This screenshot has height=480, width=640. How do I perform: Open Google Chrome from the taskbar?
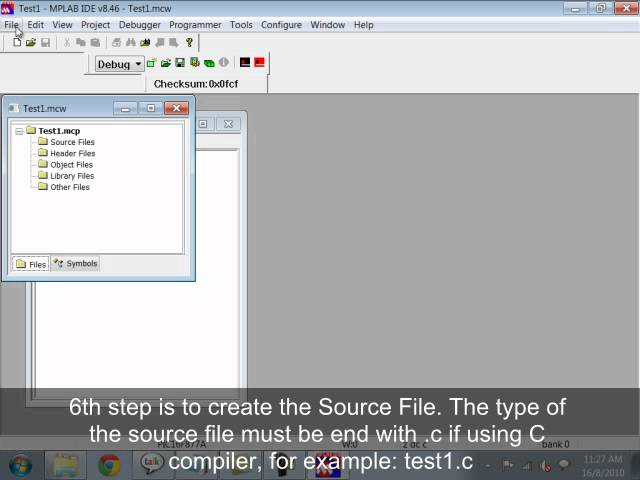tap(109, 466)
